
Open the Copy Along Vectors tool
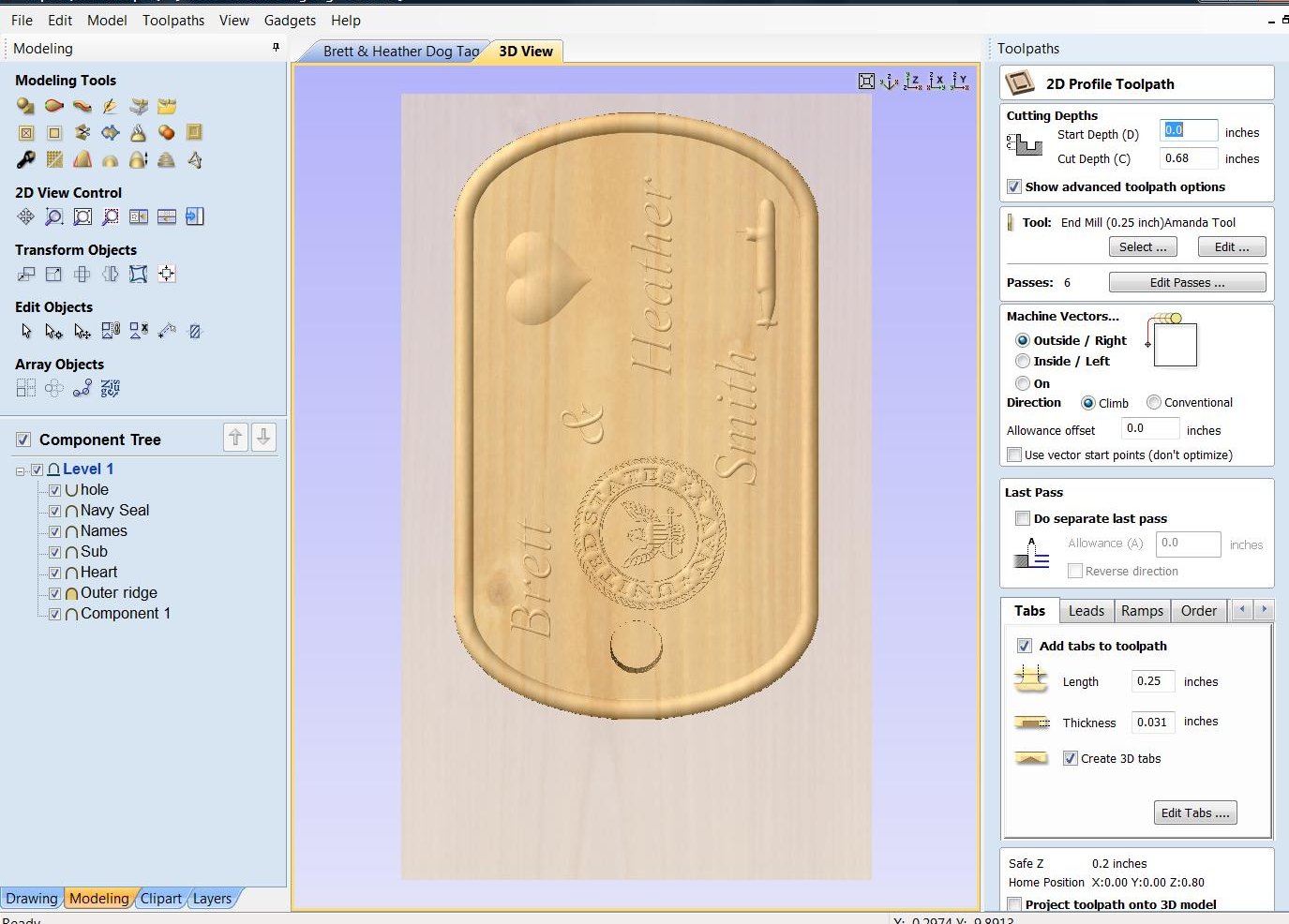coord(82,388)
